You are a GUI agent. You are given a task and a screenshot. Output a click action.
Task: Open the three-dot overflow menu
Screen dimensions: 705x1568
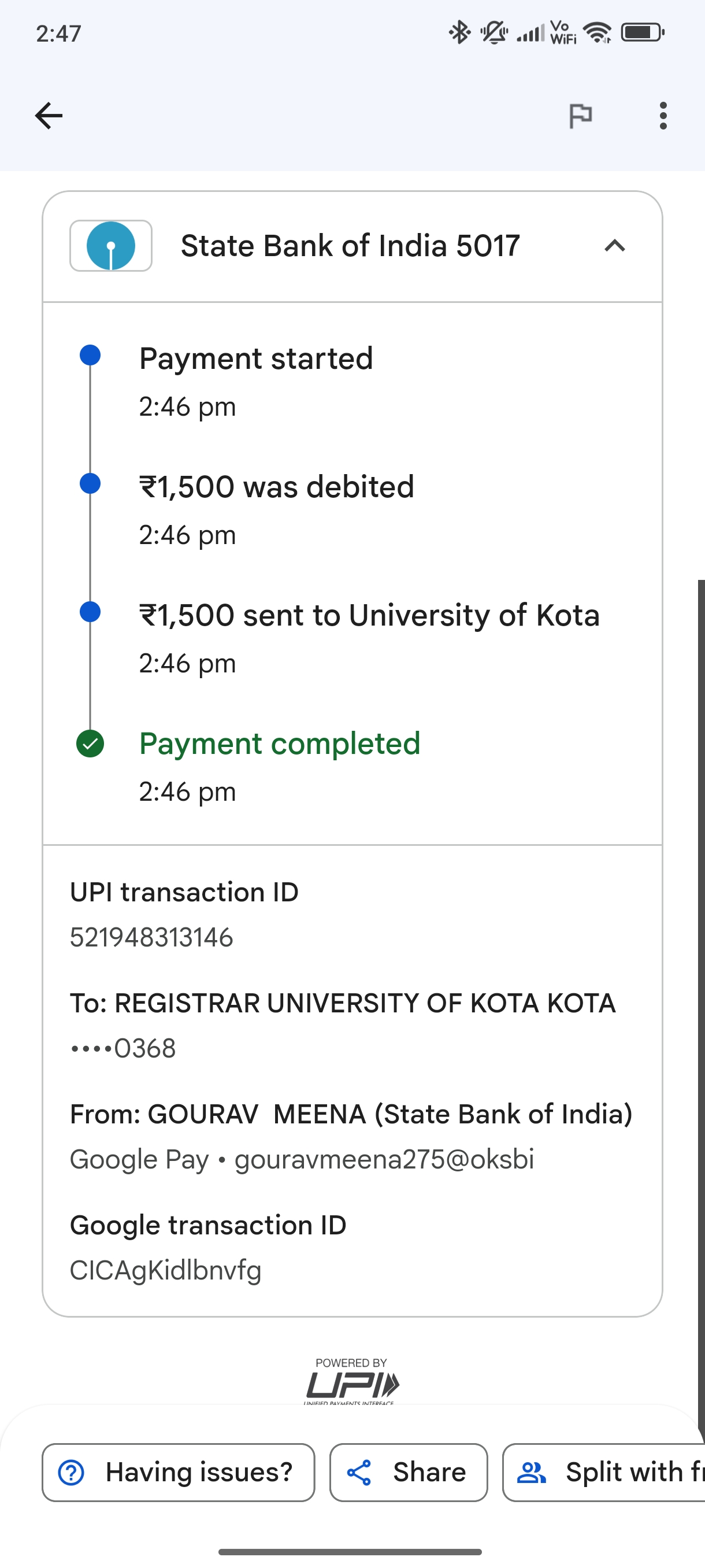[663, 116]
